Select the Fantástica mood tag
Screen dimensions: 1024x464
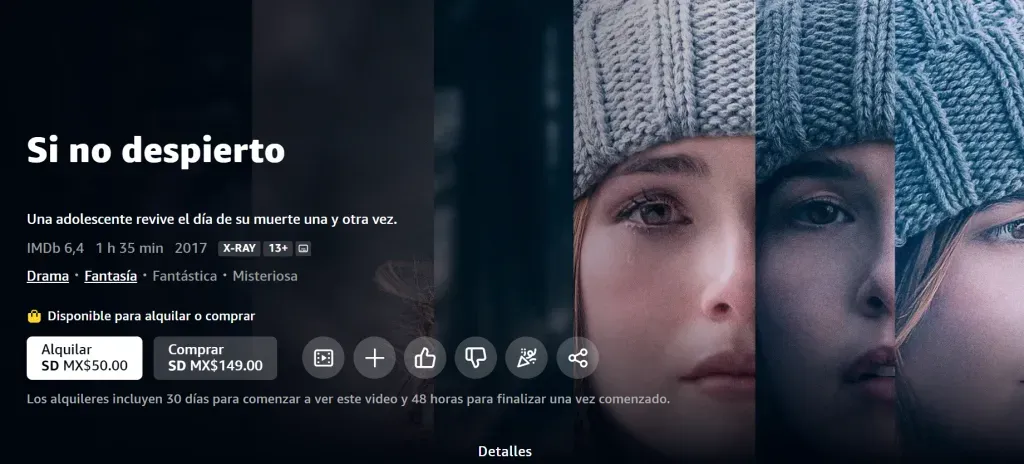[x=184, y=276]
